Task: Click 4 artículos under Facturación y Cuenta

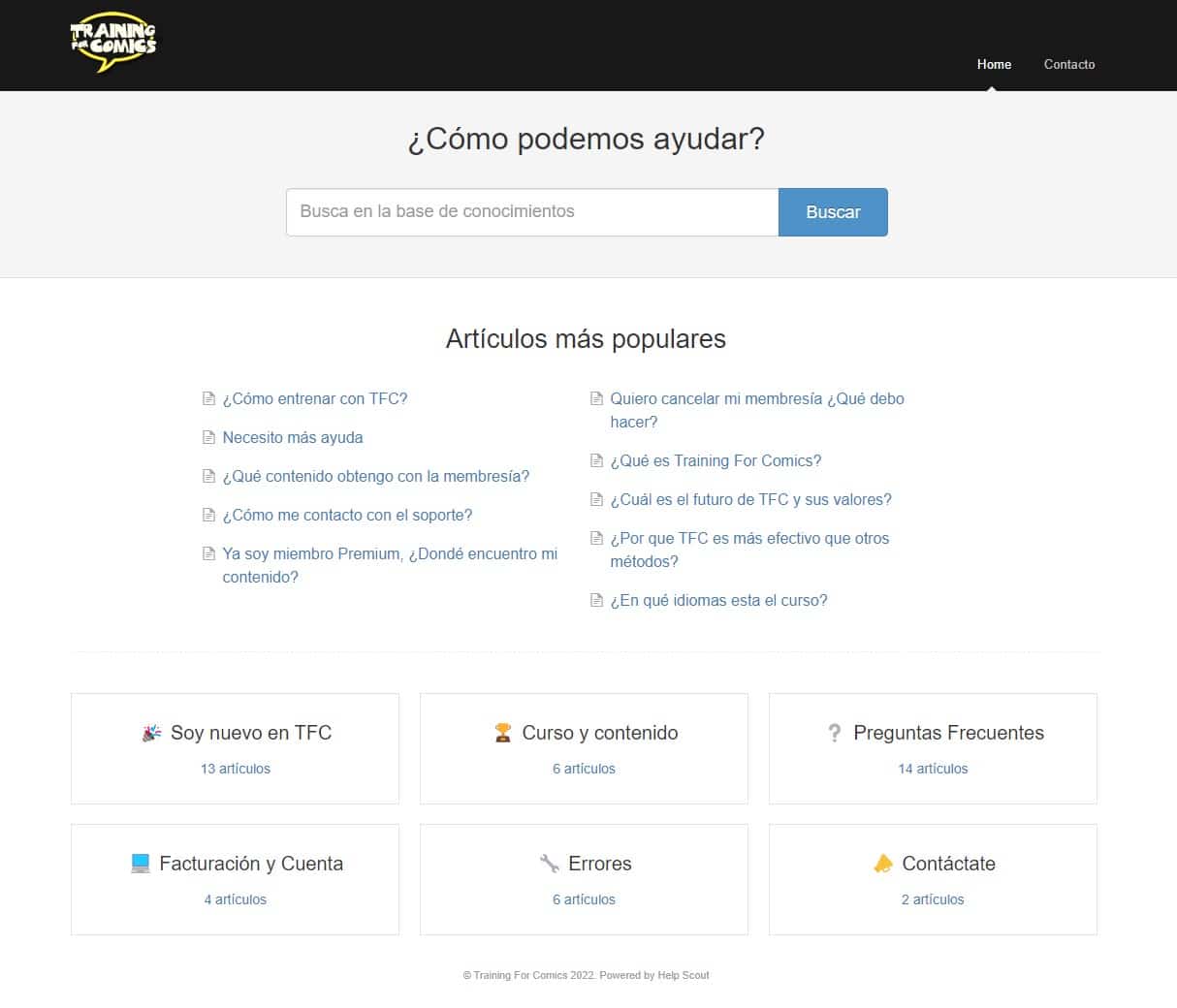Action: point(236,899)
